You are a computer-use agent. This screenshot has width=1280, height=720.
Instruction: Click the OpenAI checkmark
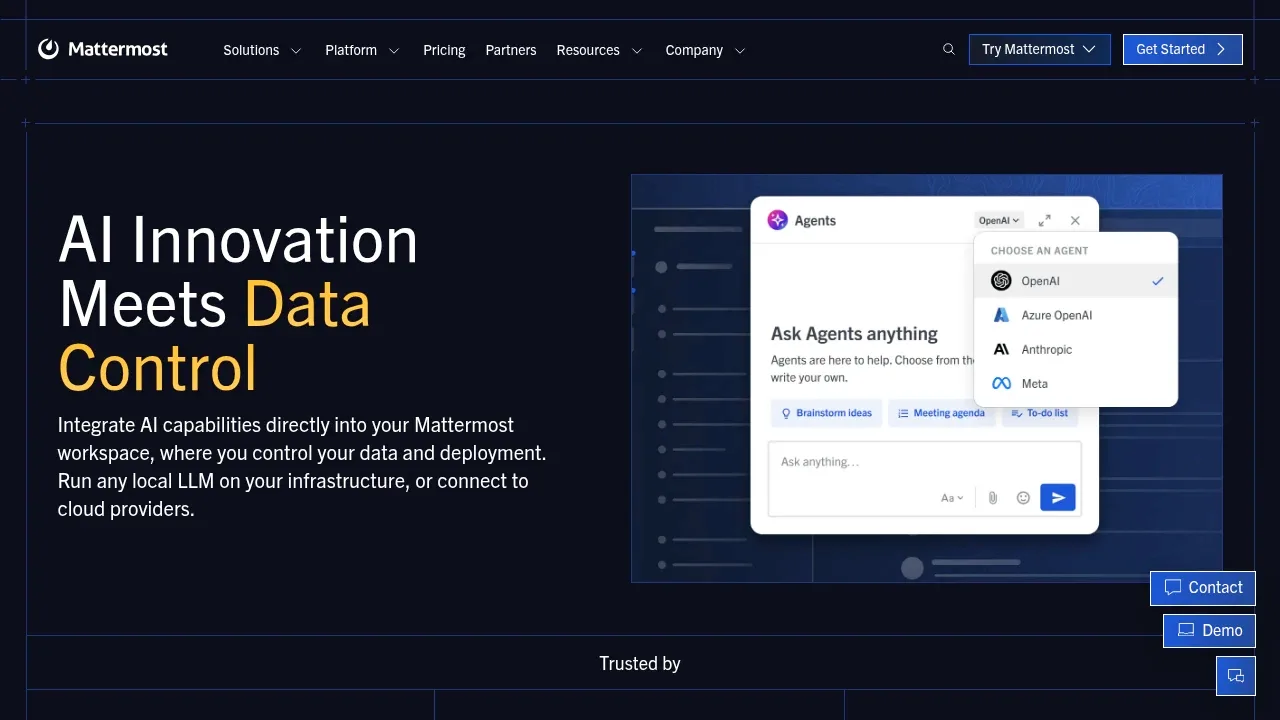point(1158,281)
